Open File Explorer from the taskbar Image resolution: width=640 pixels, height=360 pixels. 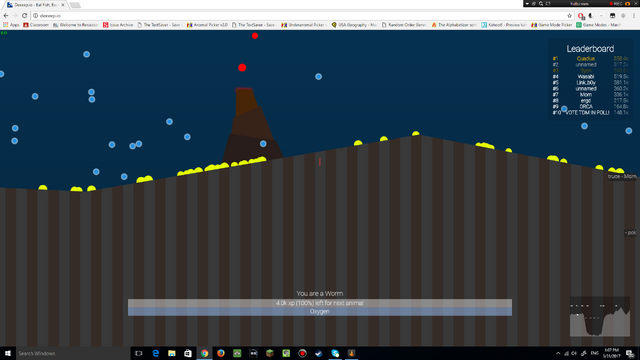(172, 353)
